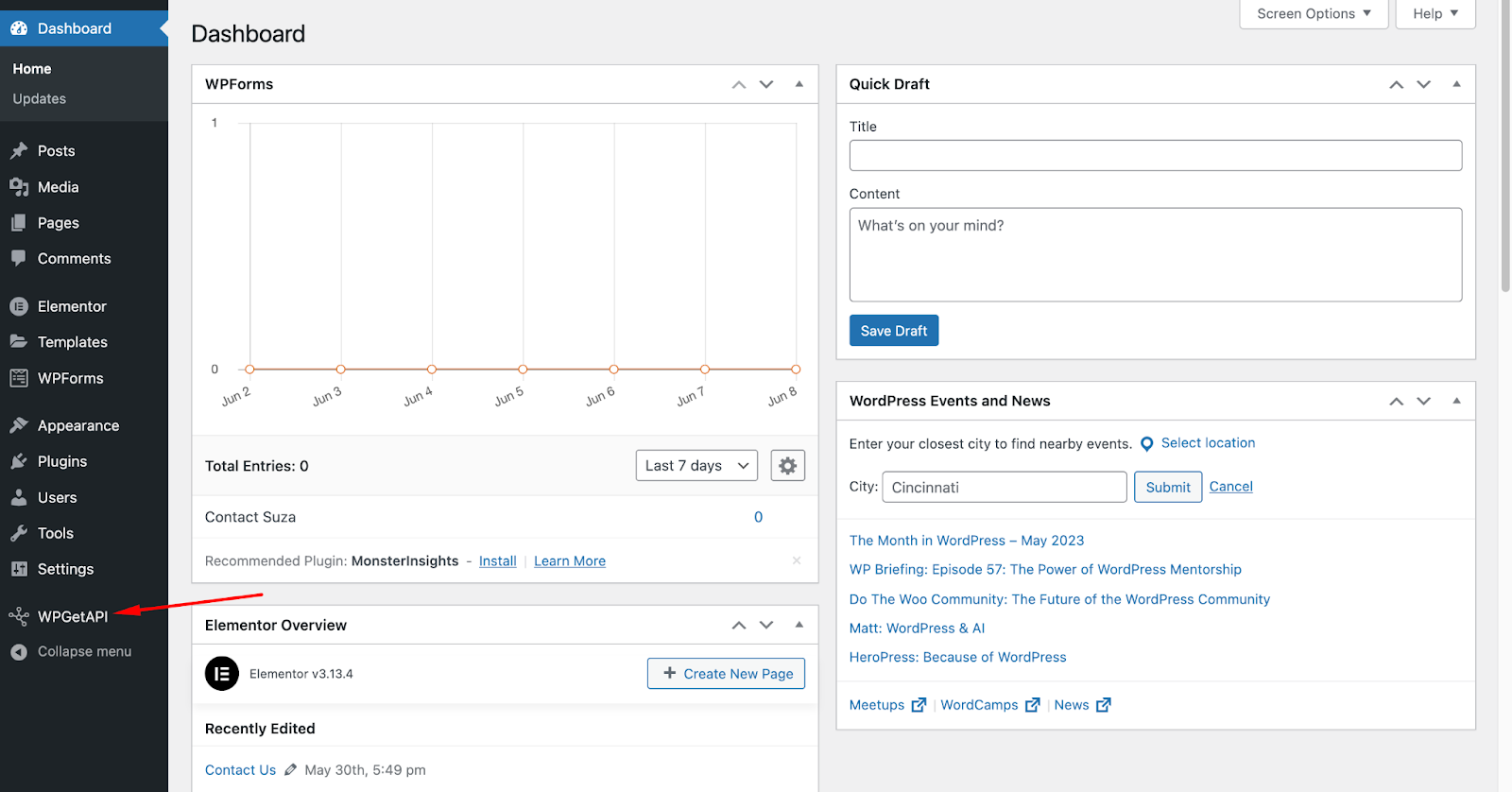Viewport: 1512px width, 792px height.
Task: Click the Select location pin icon
Action: [1147, 444]
